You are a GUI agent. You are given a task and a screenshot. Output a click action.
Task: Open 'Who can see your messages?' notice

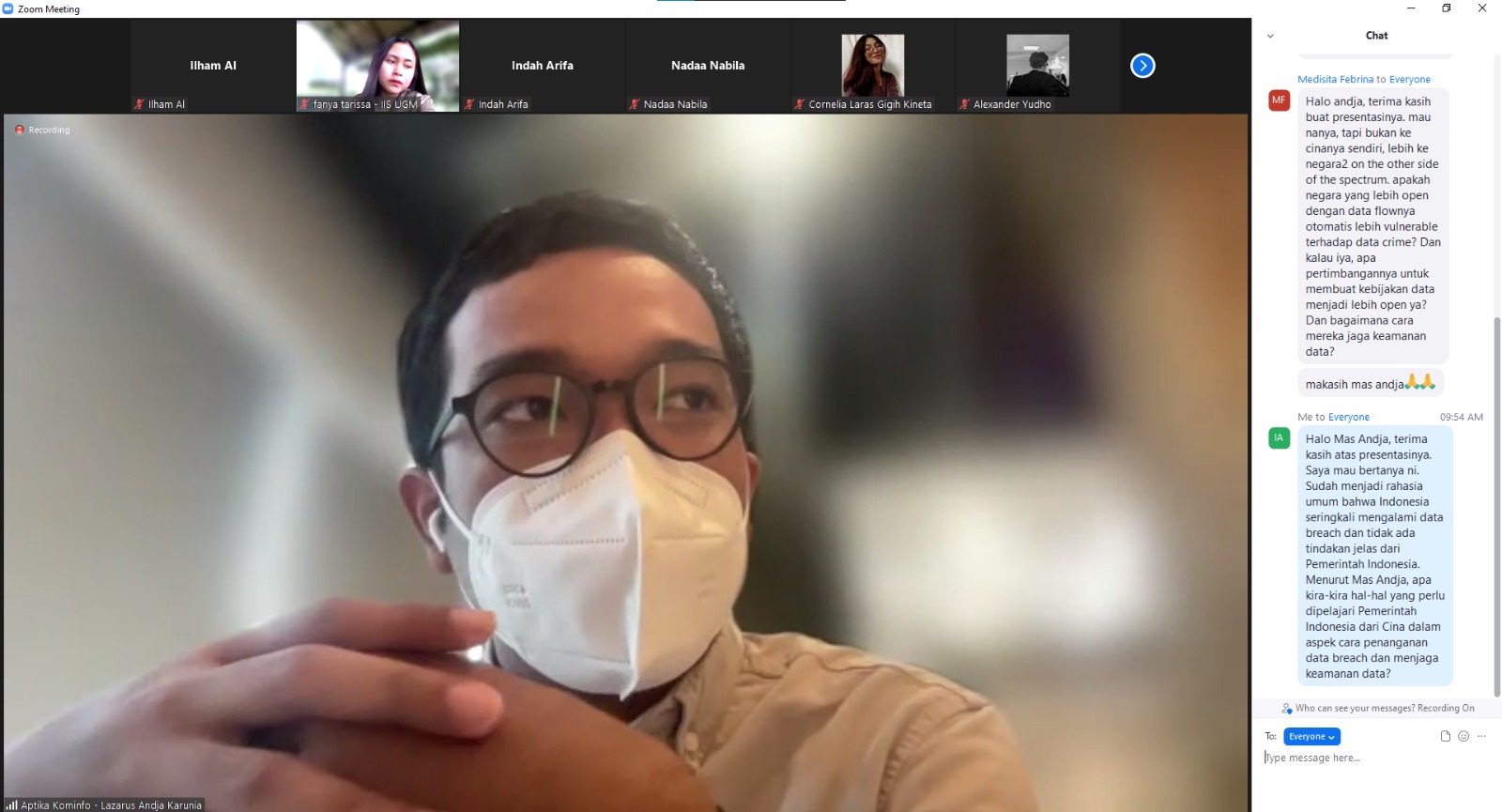pyautogui.click(x=1378, y=708)
